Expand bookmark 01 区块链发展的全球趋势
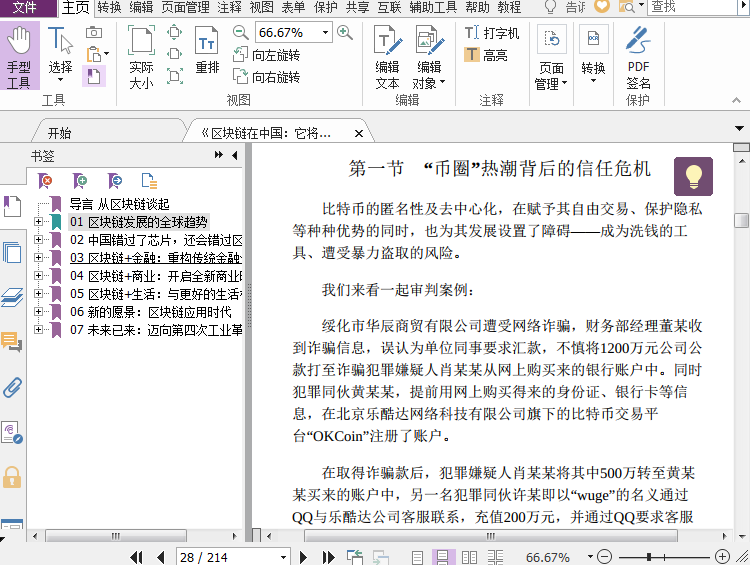 38,222
